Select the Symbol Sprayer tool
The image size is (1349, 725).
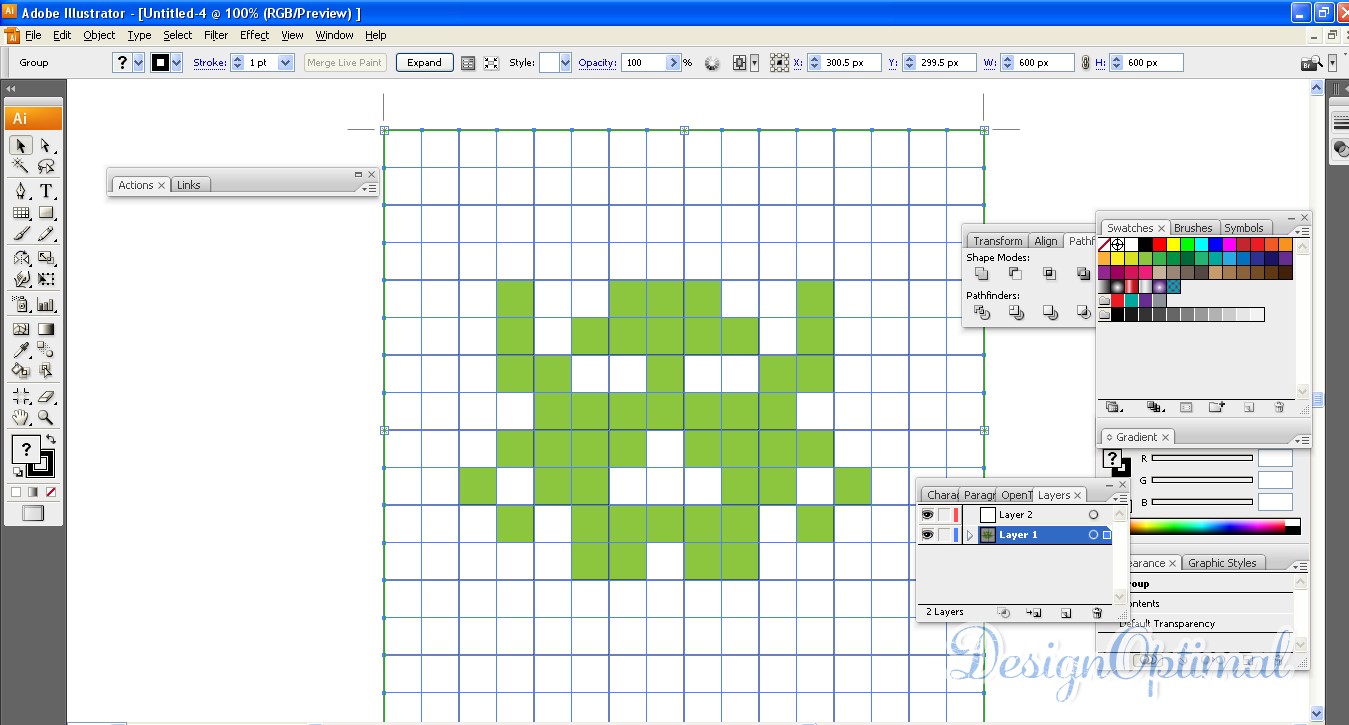(x=21, y=304)
